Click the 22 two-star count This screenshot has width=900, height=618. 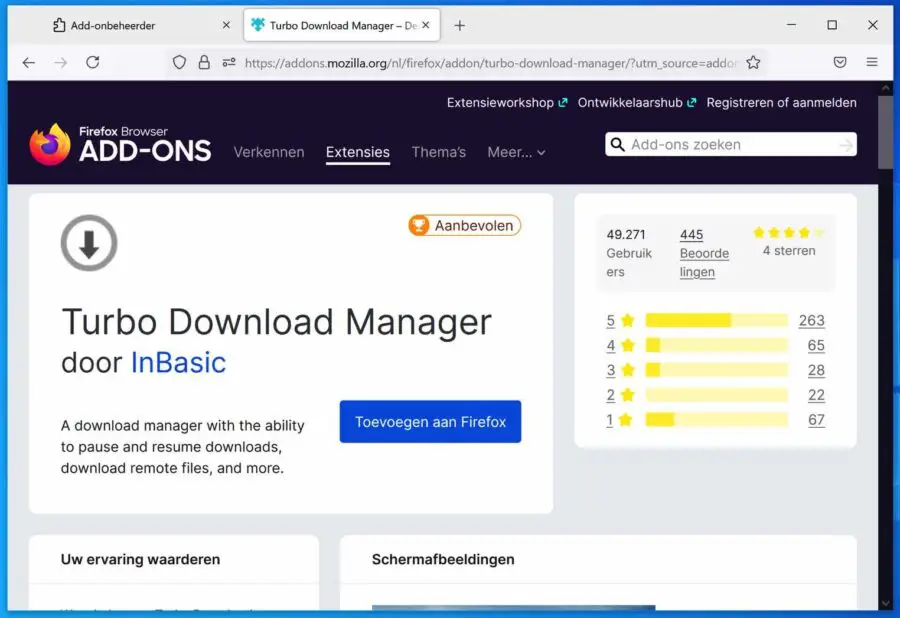pos(816,395)
